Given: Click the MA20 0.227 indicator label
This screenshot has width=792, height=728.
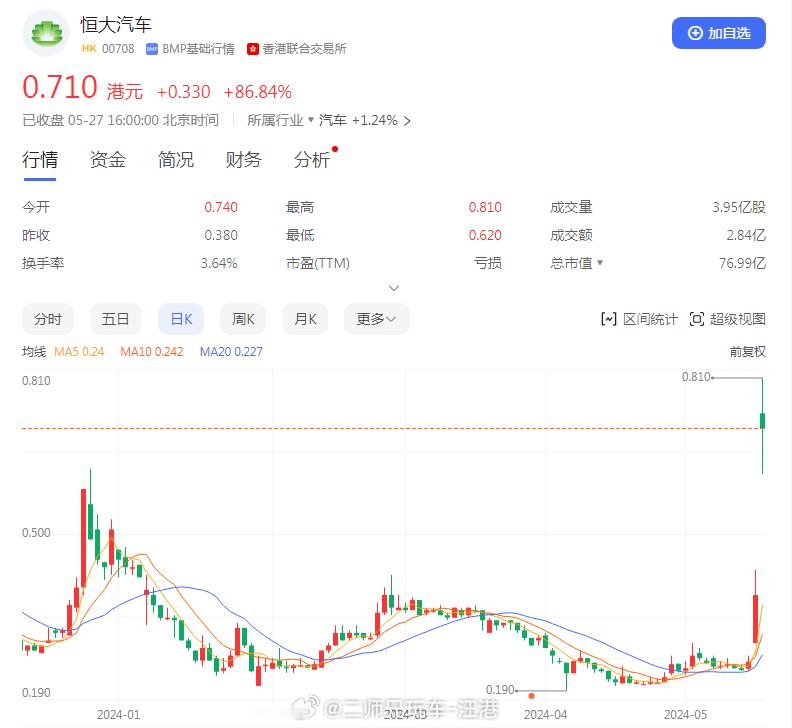Looking at the screenshot, I should 231,352.
